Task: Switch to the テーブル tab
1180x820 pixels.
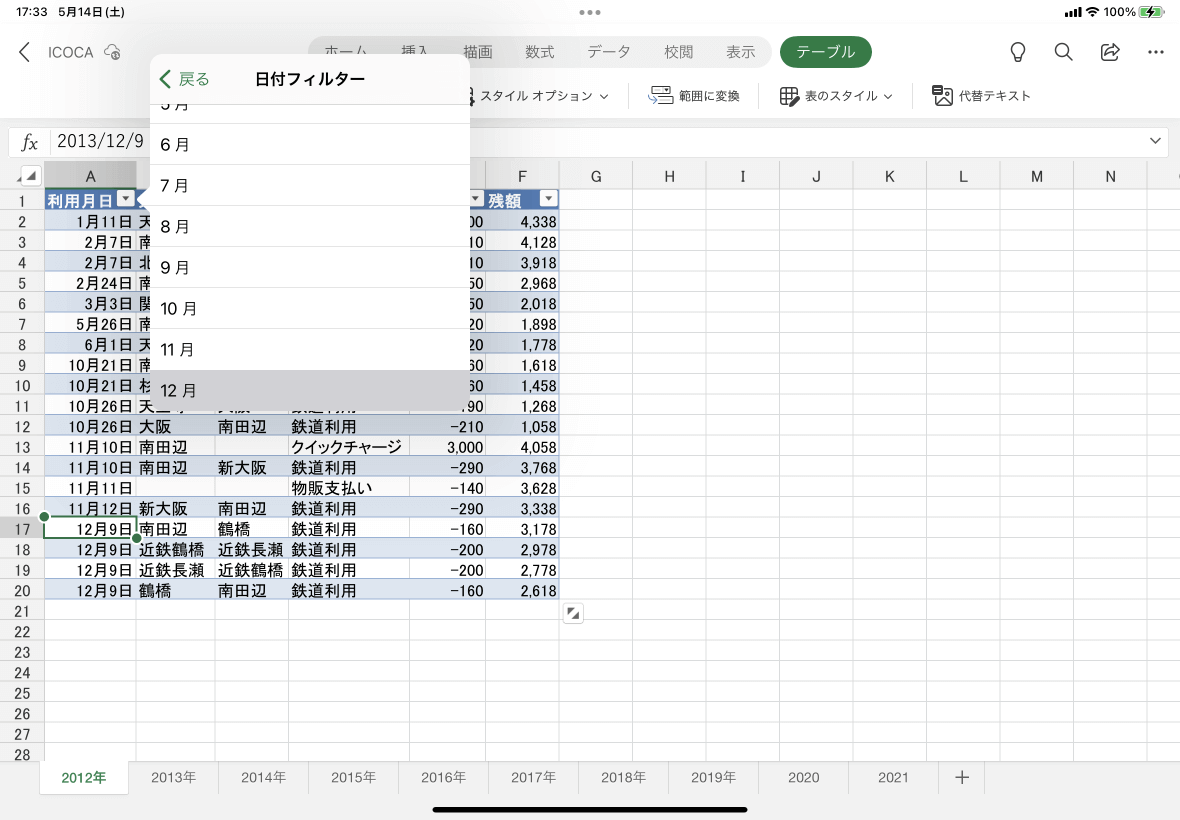Action: pyautogui.click(x=826, y=52)
